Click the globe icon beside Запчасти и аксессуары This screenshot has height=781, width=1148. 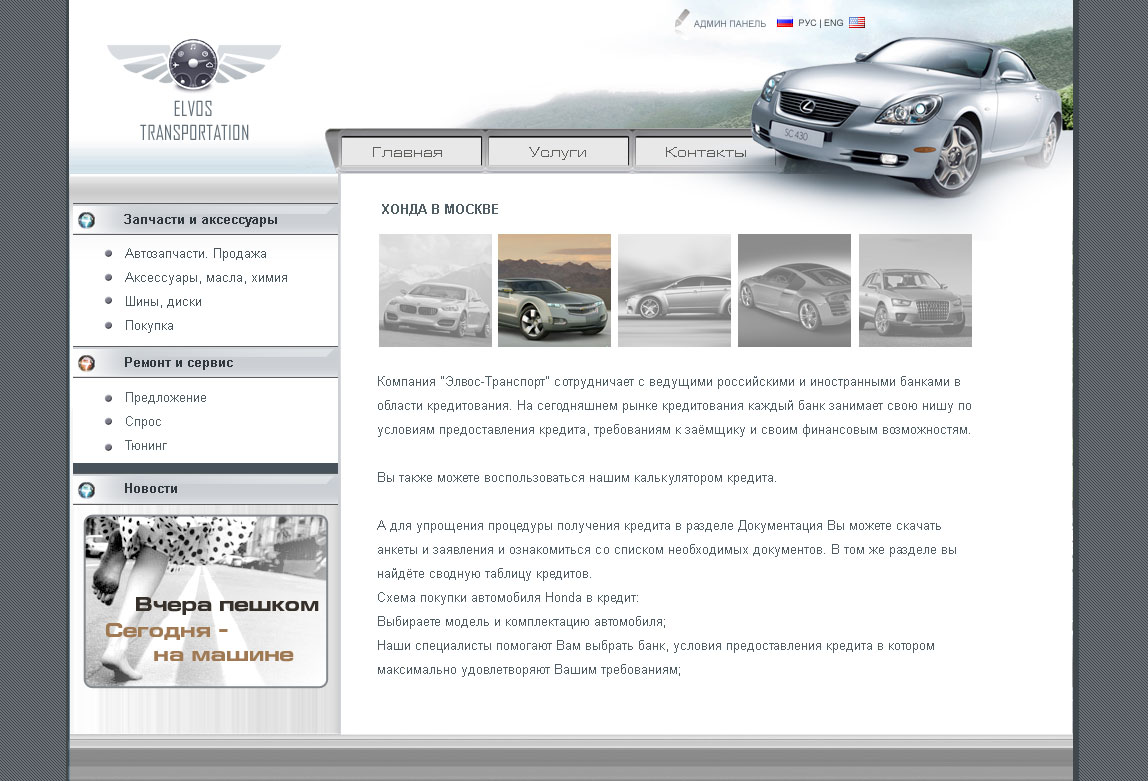(86, 220)
